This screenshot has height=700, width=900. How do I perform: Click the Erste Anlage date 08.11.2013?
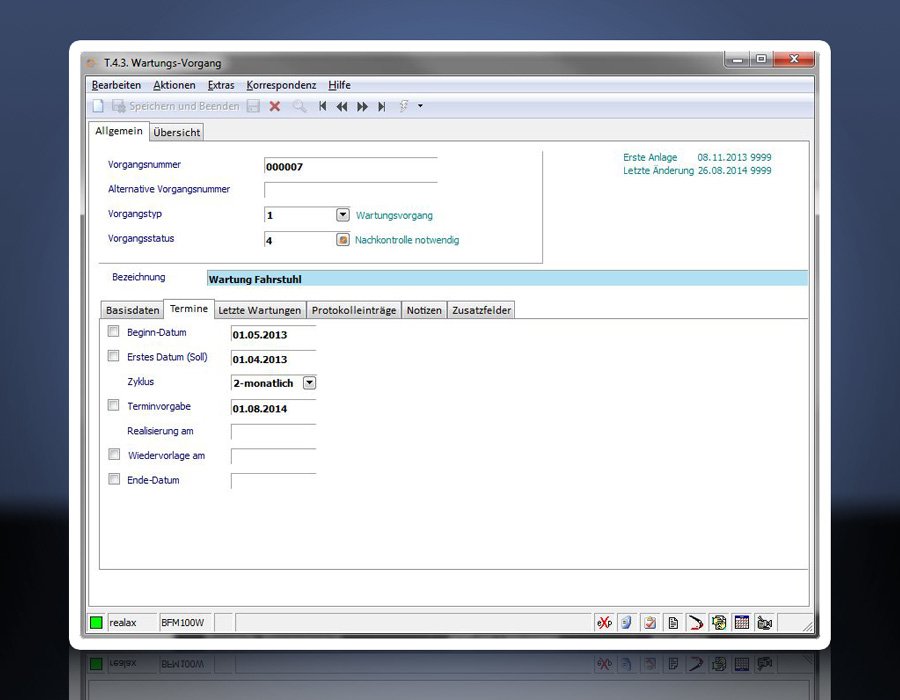(722, 157)
